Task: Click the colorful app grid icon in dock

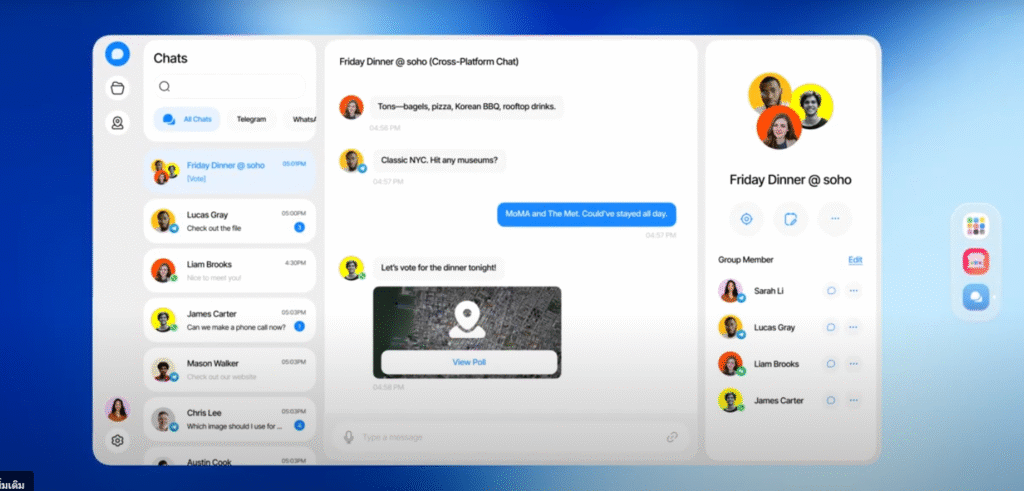Action: click(x=975, y=226)
